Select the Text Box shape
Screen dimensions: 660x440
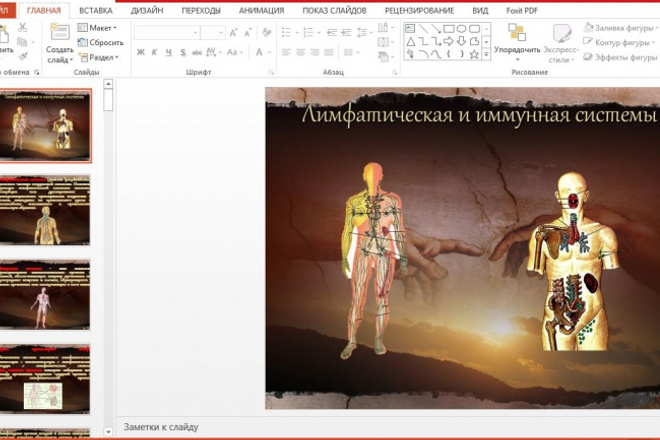[410, 29]
